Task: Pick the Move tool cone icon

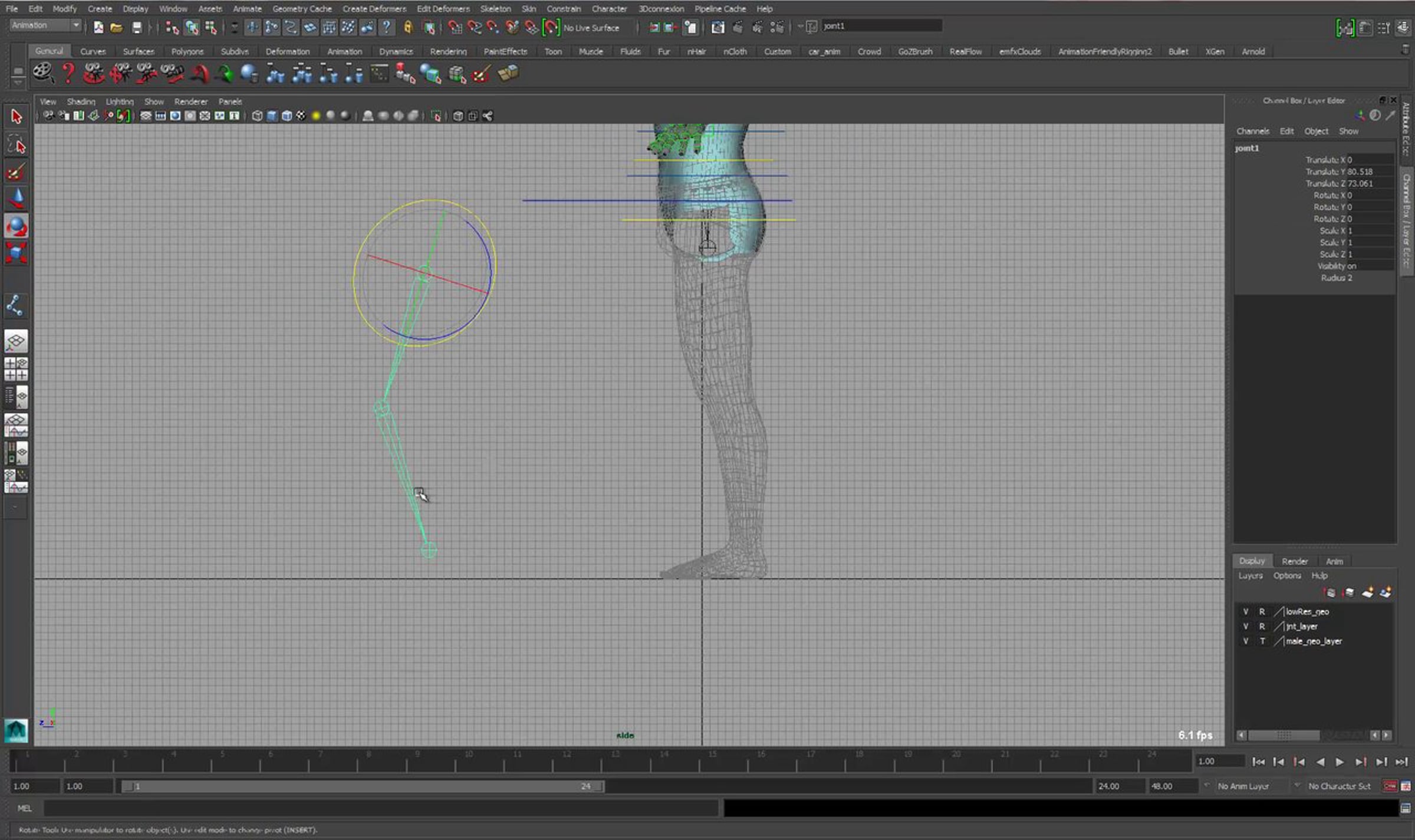Action: [16, 199]
